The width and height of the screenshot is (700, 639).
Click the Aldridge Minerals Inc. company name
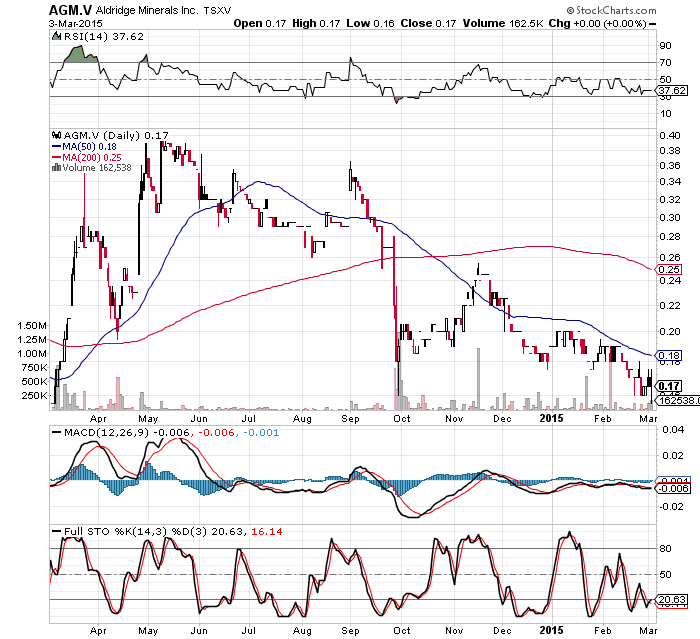pos(147,10)
